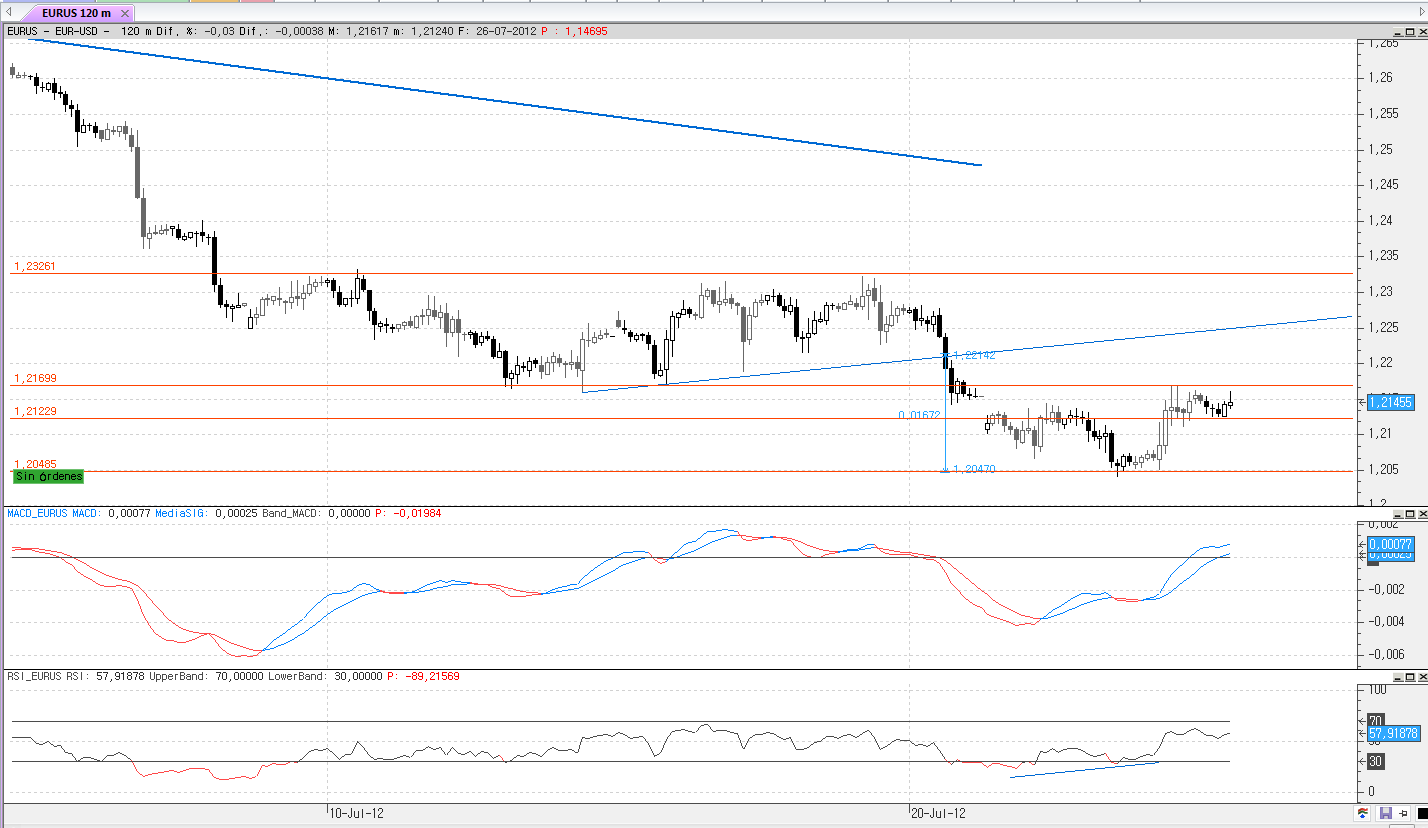Click the 0,00077 MACD value tag
This screenshot has width=1428, height=828.
(1389, 543)
